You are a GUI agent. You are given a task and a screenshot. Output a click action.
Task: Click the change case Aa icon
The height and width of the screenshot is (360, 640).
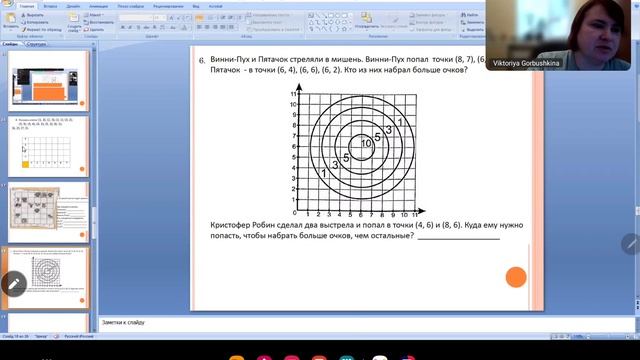[x=173, y=27]
